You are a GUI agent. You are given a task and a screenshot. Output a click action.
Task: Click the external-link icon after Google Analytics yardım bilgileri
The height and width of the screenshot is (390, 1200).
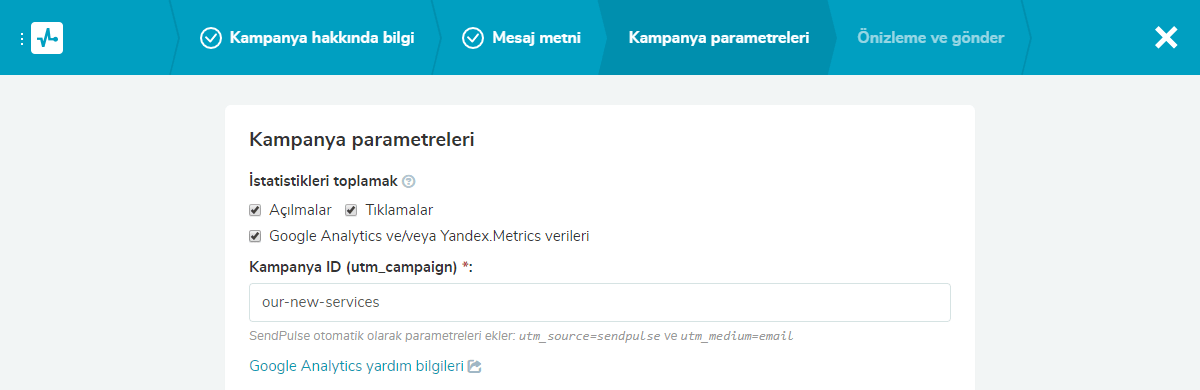(x=475, y=367)
